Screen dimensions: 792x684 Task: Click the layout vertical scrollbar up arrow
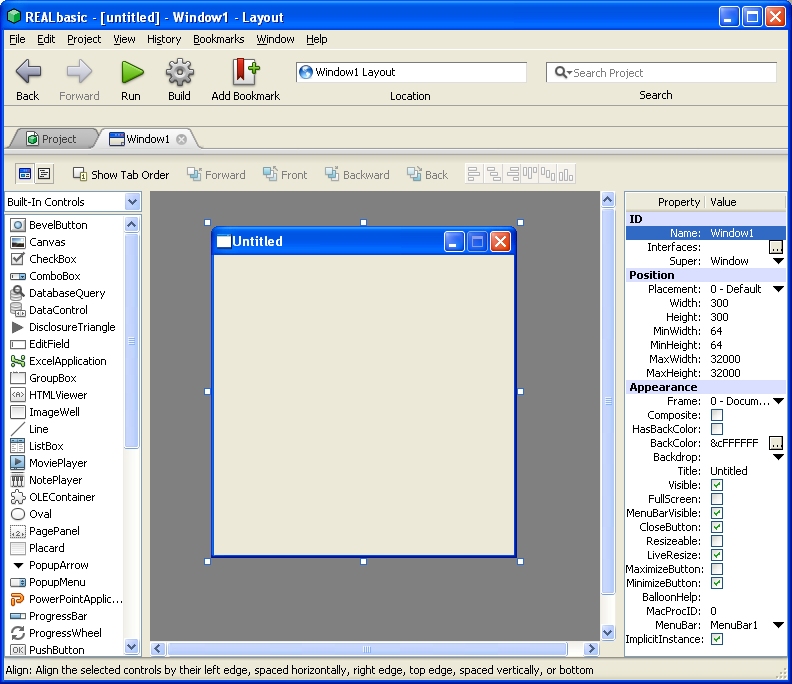[x=608, y=200]
